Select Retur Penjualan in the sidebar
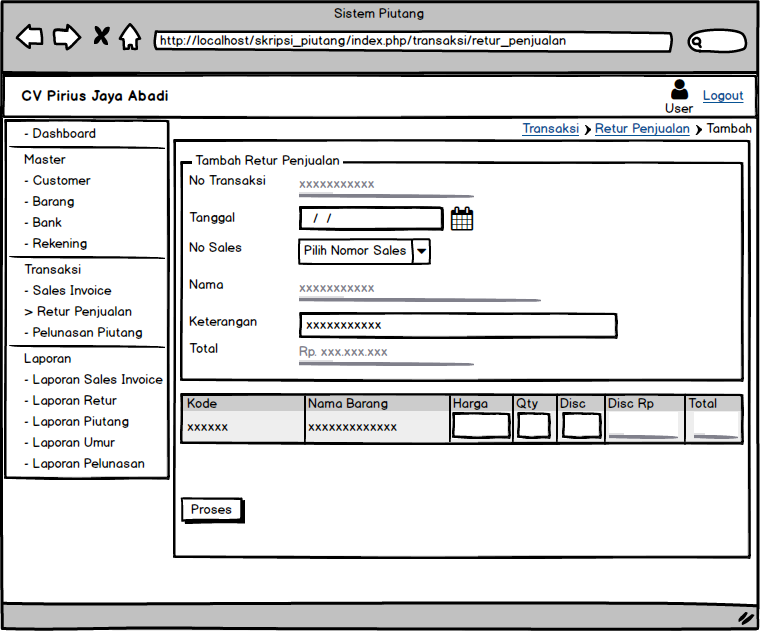 (x=78, y=311)
